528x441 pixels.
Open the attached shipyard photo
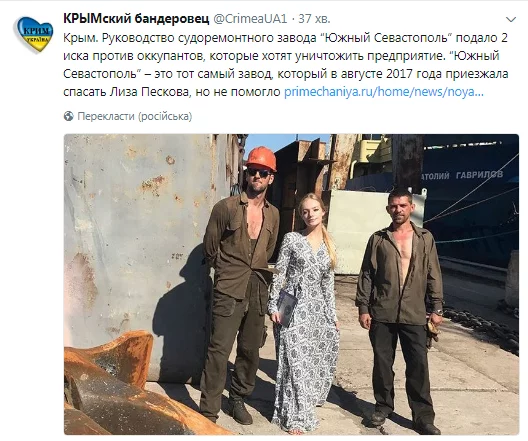click(x=291, y=284)
